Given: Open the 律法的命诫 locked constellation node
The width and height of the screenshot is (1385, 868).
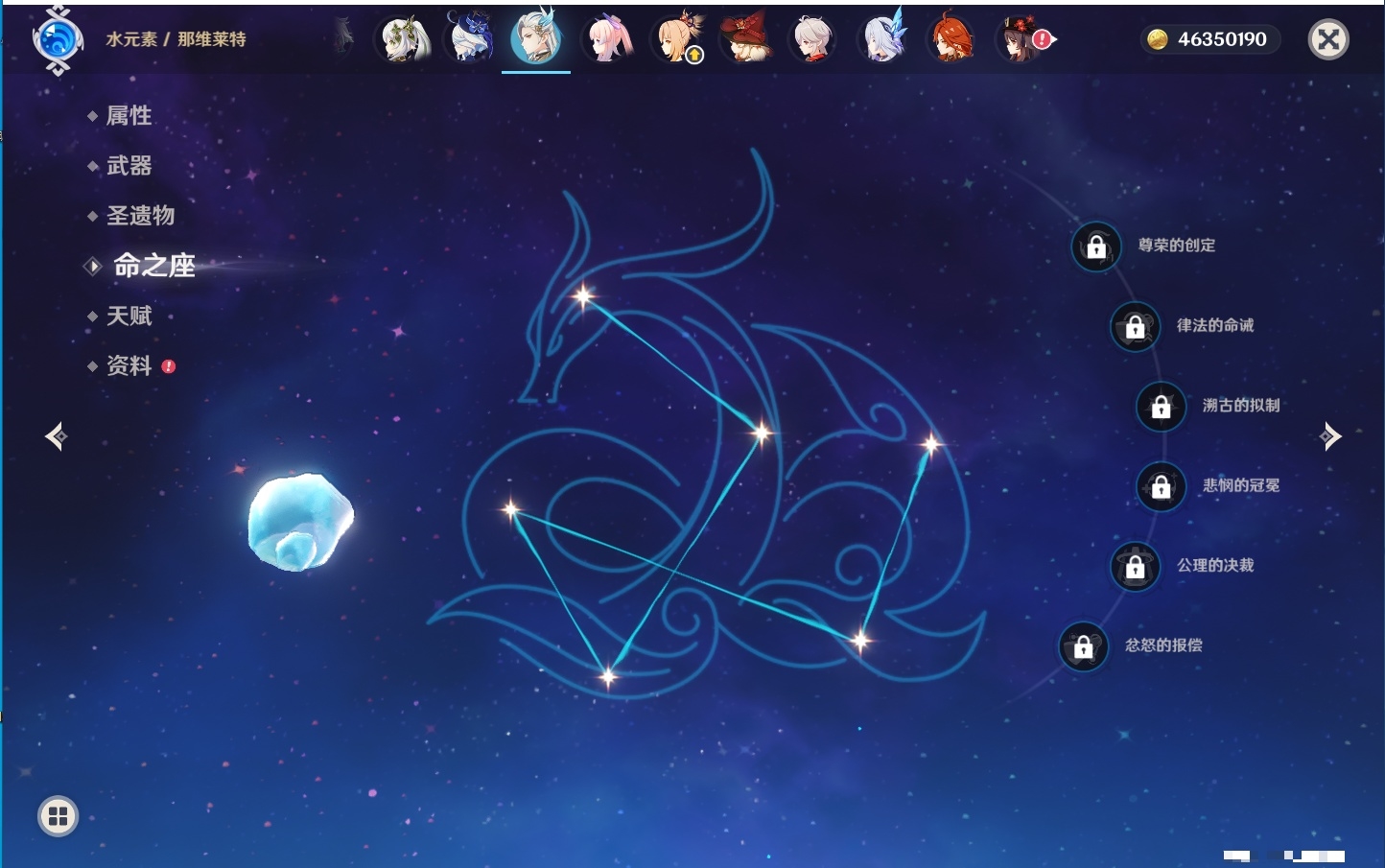Looking at the screenshot, I should pyautogui.click(x=1136, y=326).
